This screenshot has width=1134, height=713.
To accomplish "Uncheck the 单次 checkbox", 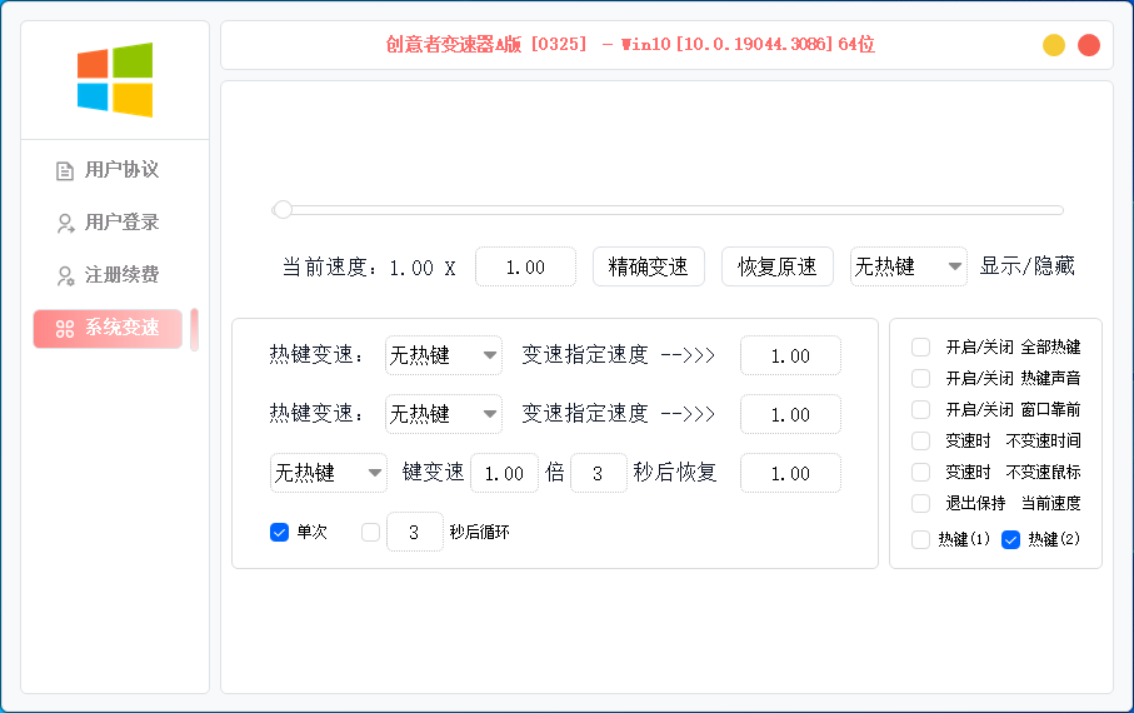I will pos(279,532).
